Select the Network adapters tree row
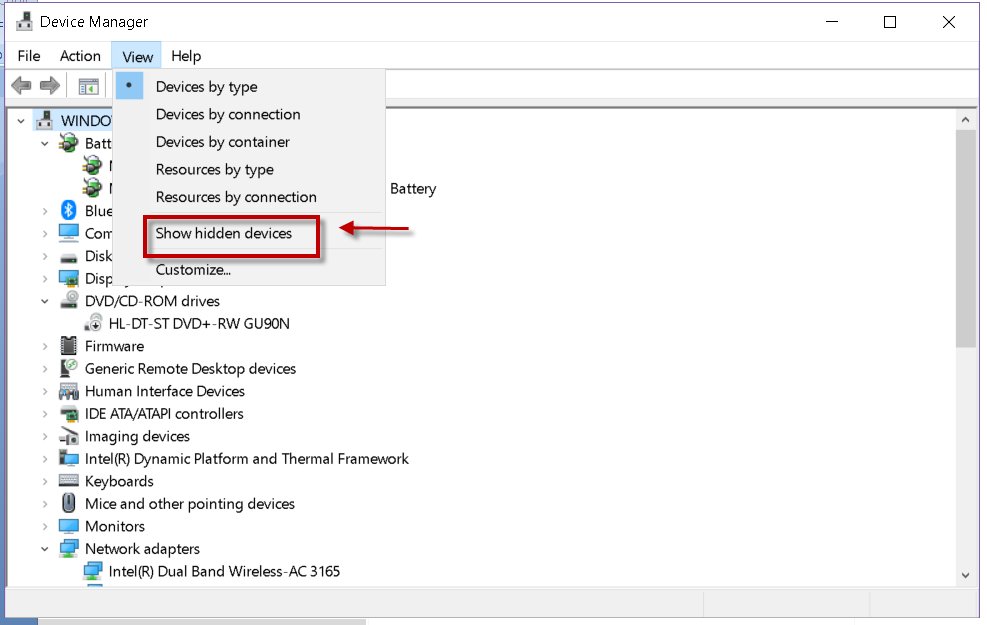Screen dimensions: 987x625 [x=142, y=549]
